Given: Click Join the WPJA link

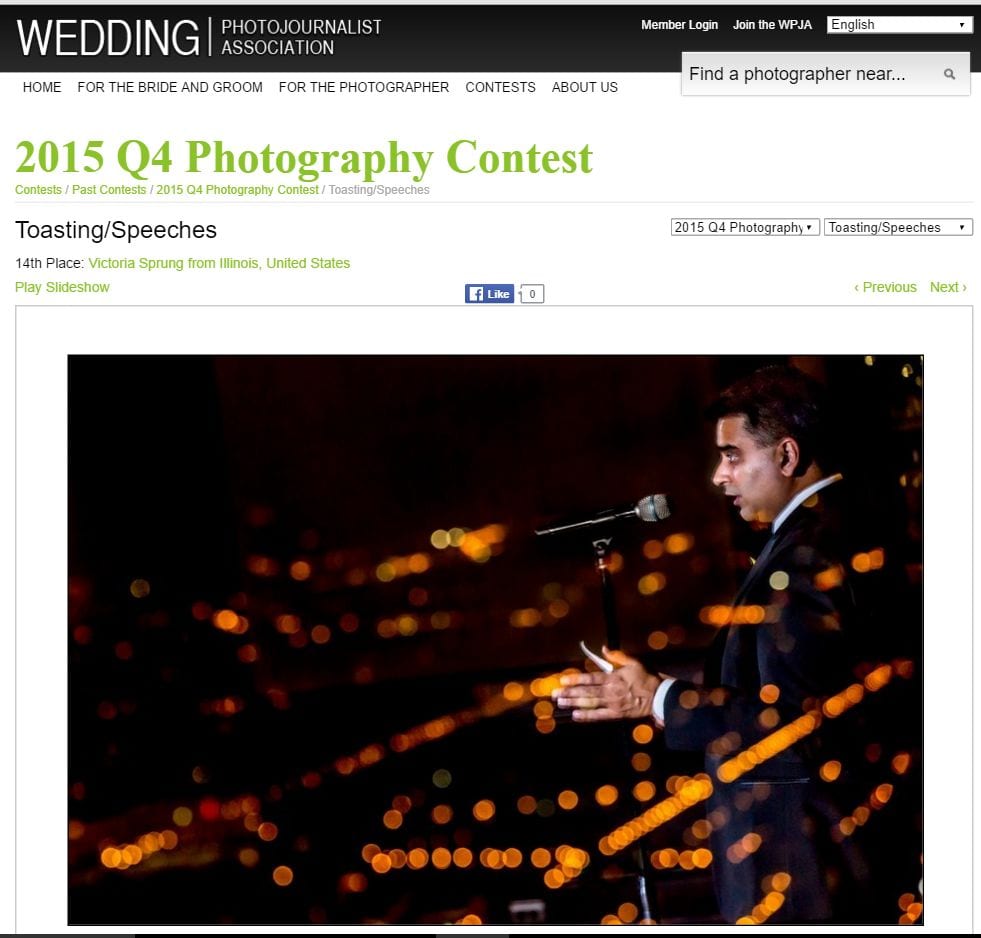Looking at the screenshot, I should click(x=772, y=24).
